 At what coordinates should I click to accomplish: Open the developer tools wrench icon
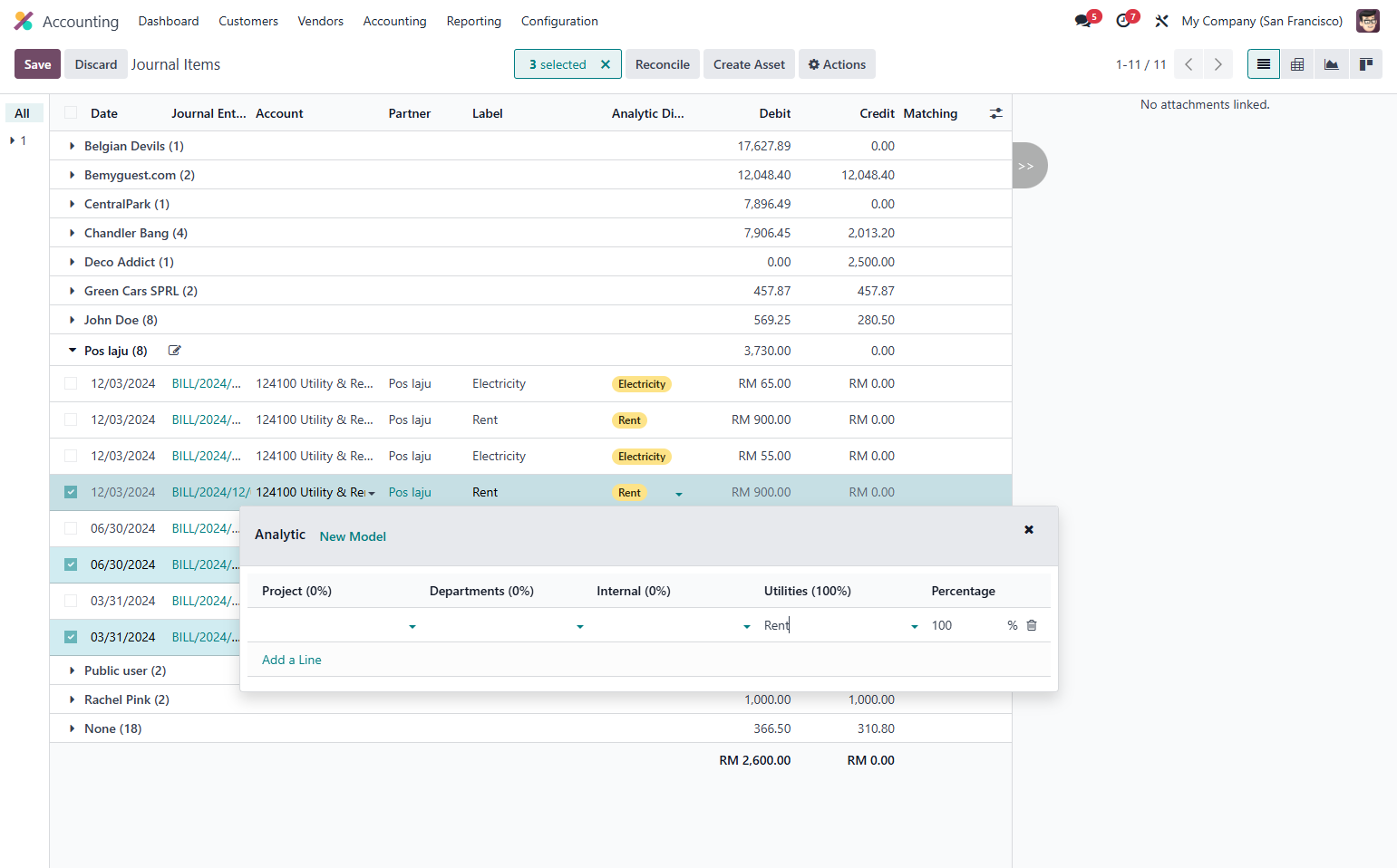tap(1161, 21)
